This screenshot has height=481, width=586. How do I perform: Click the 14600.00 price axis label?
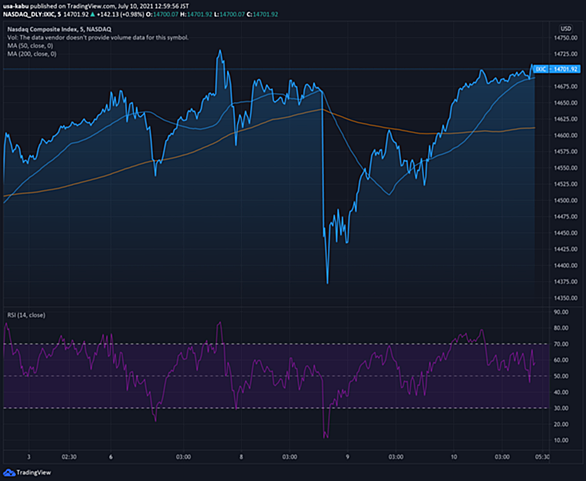tap(565, 135)
